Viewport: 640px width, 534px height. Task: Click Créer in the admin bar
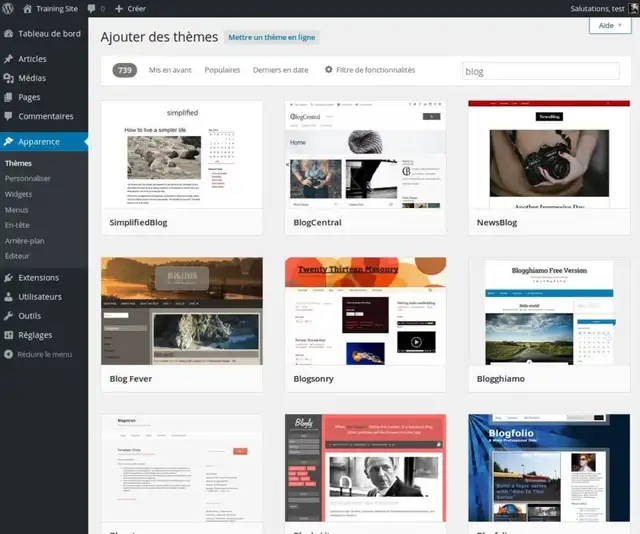click(x=136, y=9)
